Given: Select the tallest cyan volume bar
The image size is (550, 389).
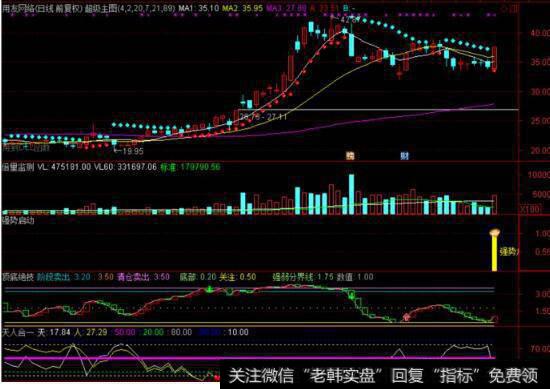Looking at the screenshot, I should point(351,194).
